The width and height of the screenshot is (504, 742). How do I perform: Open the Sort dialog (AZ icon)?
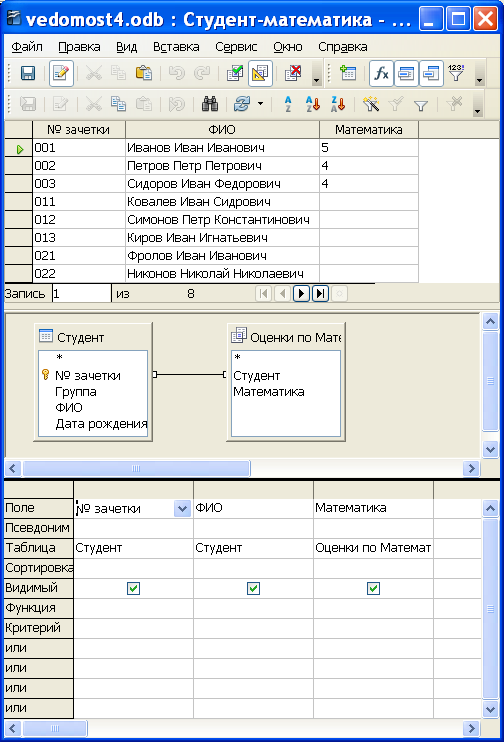tap(288, 104)
